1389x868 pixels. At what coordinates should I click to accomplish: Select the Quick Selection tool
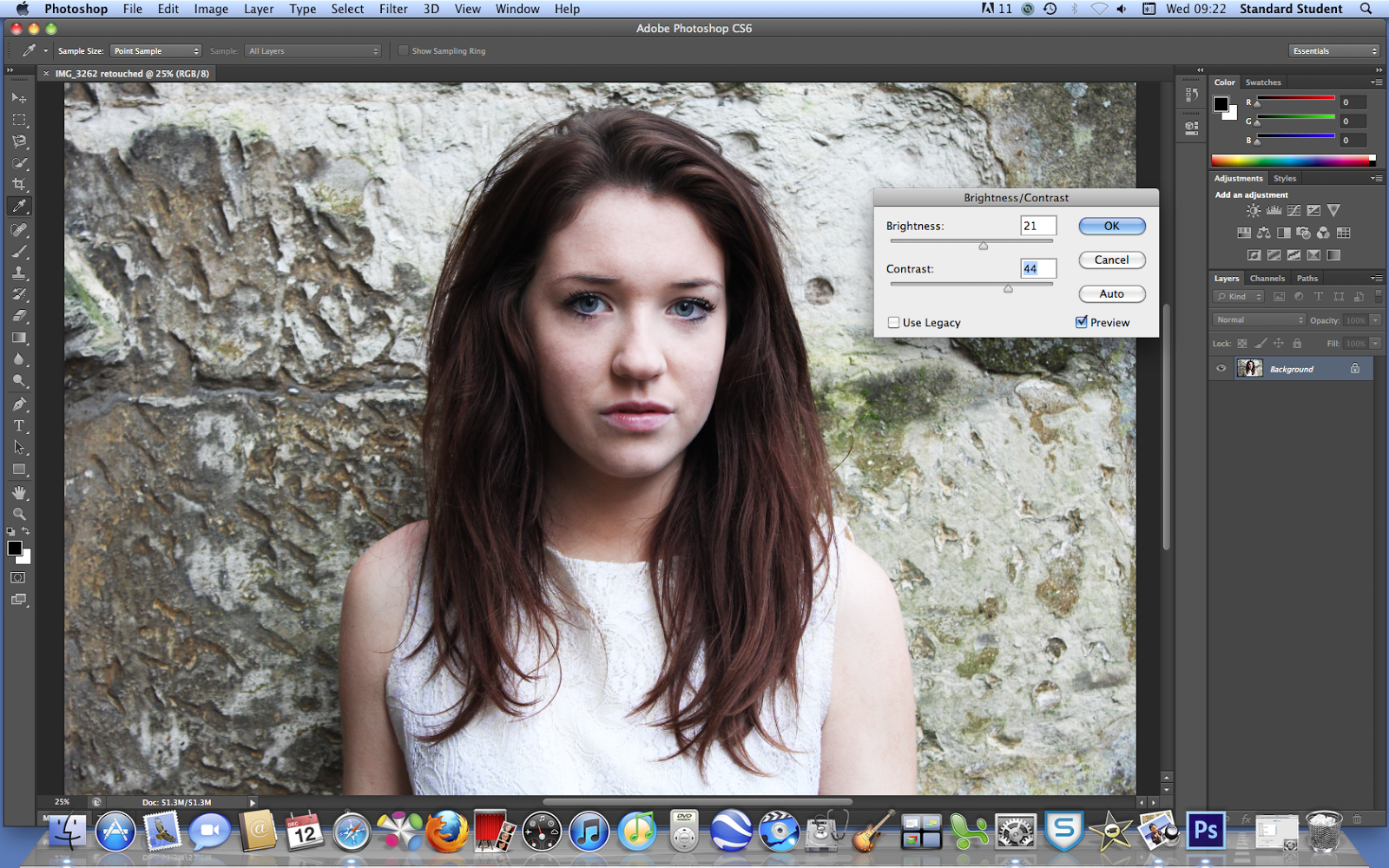pyautogui.click(x=19, y=163)
